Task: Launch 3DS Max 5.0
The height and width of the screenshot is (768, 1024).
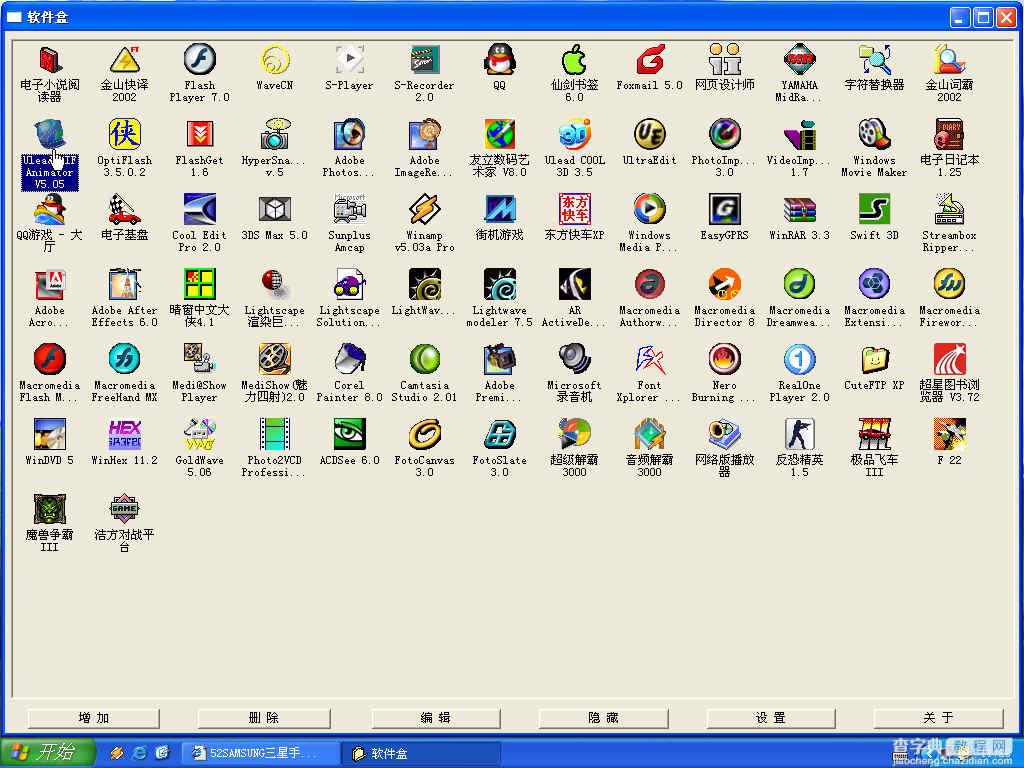Action: [x=274, y=210]
